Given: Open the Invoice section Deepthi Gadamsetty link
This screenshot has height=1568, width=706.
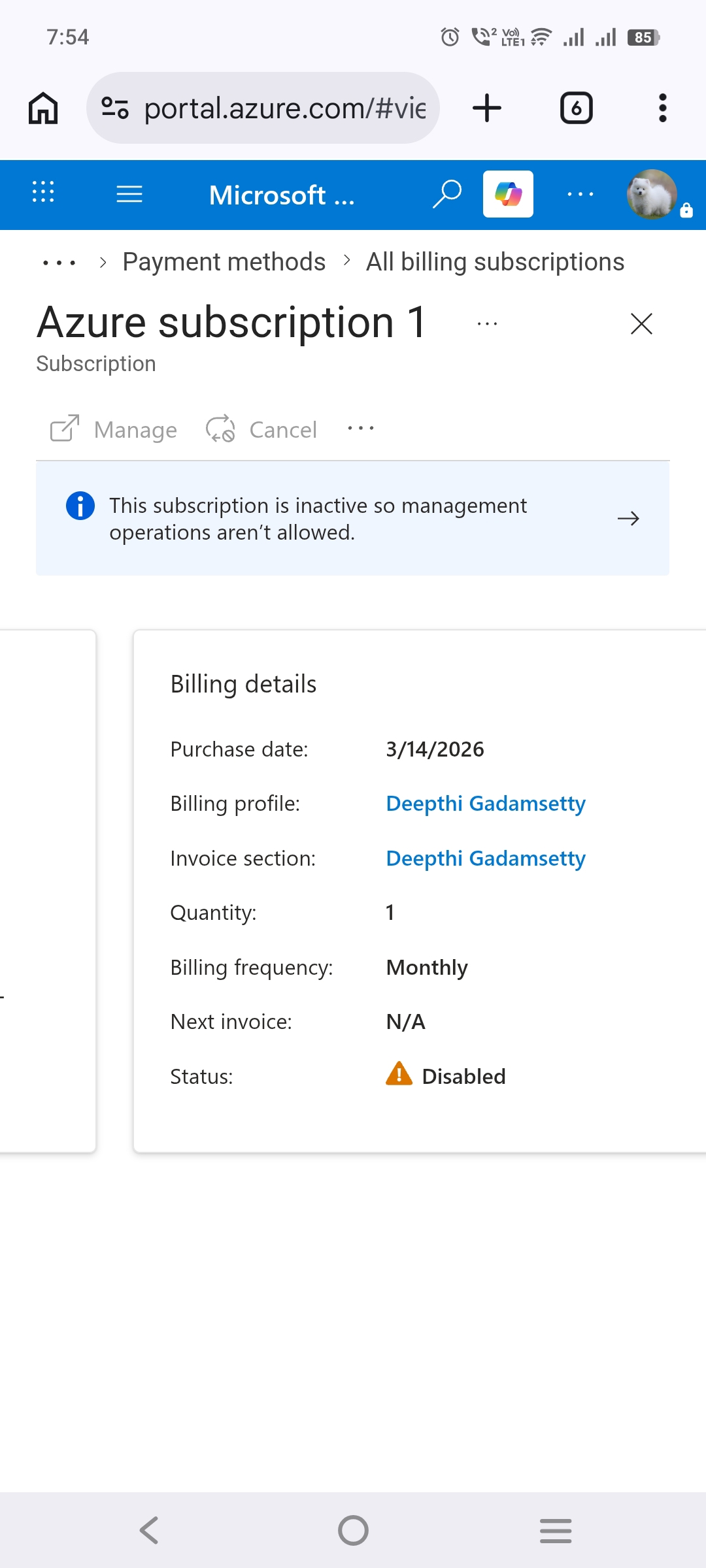Looking at the screenshot, I should (486, 858).
